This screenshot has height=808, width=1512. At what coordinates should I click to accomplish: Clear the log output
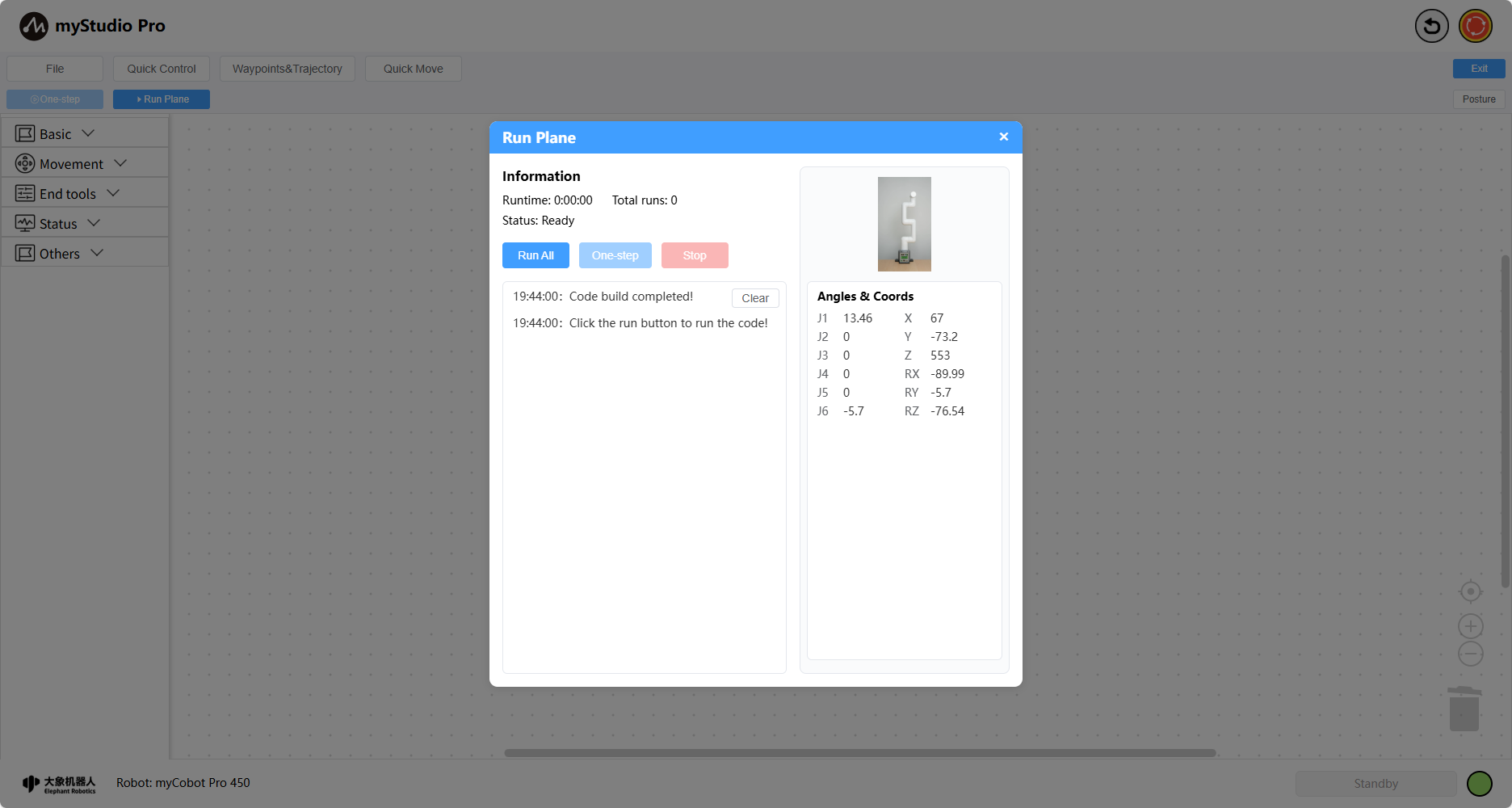tap(755, 298)
